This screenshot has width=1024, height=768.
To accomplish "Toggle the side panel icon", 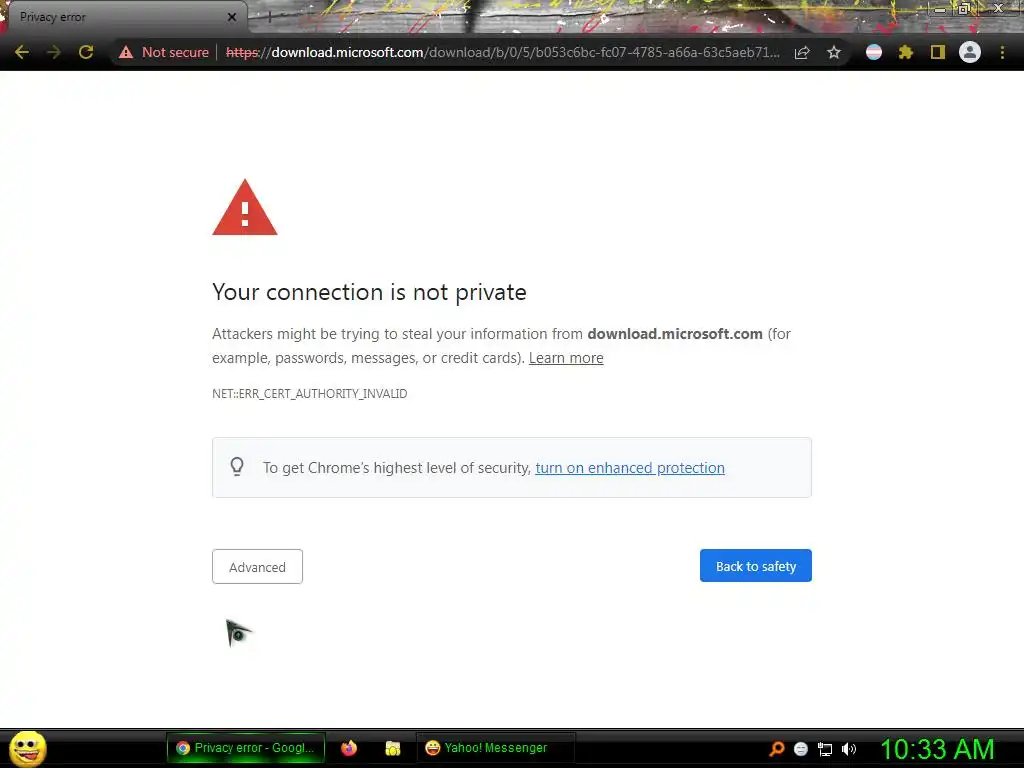I will [938, 52].
